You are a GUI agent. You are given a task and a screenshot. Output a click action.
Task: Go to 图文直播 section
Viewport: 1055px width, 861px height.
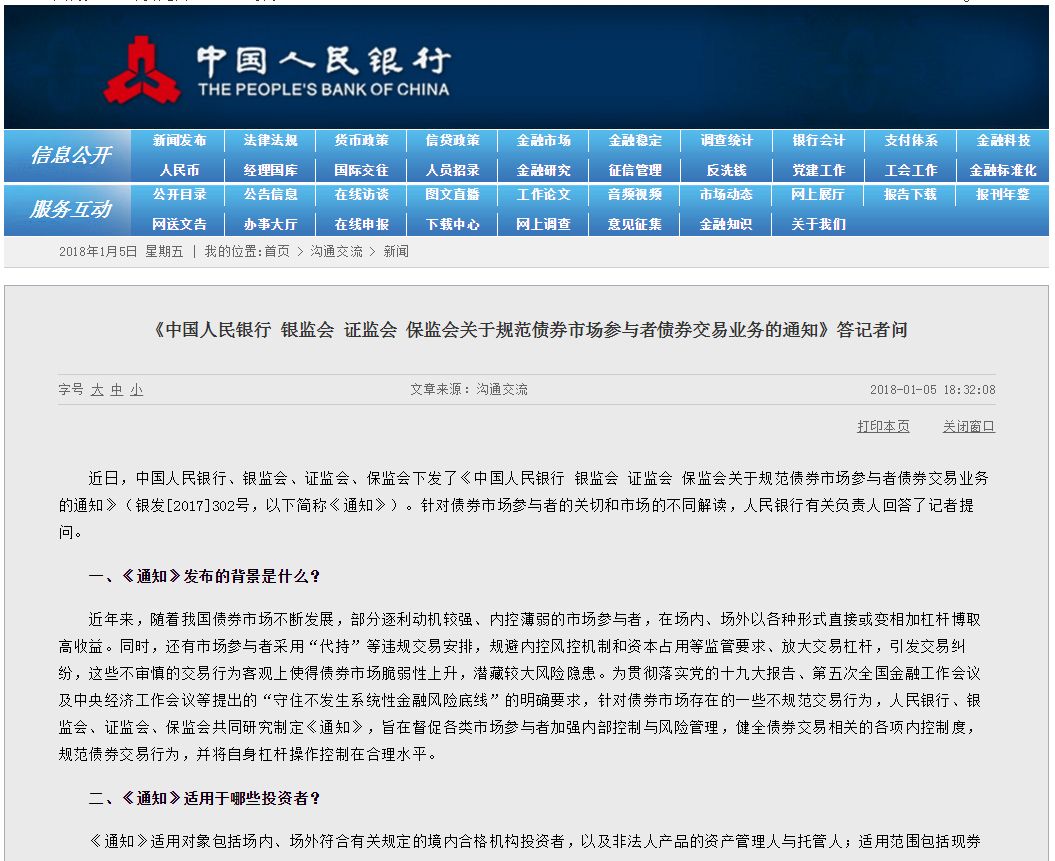click(x=453, y=194)
